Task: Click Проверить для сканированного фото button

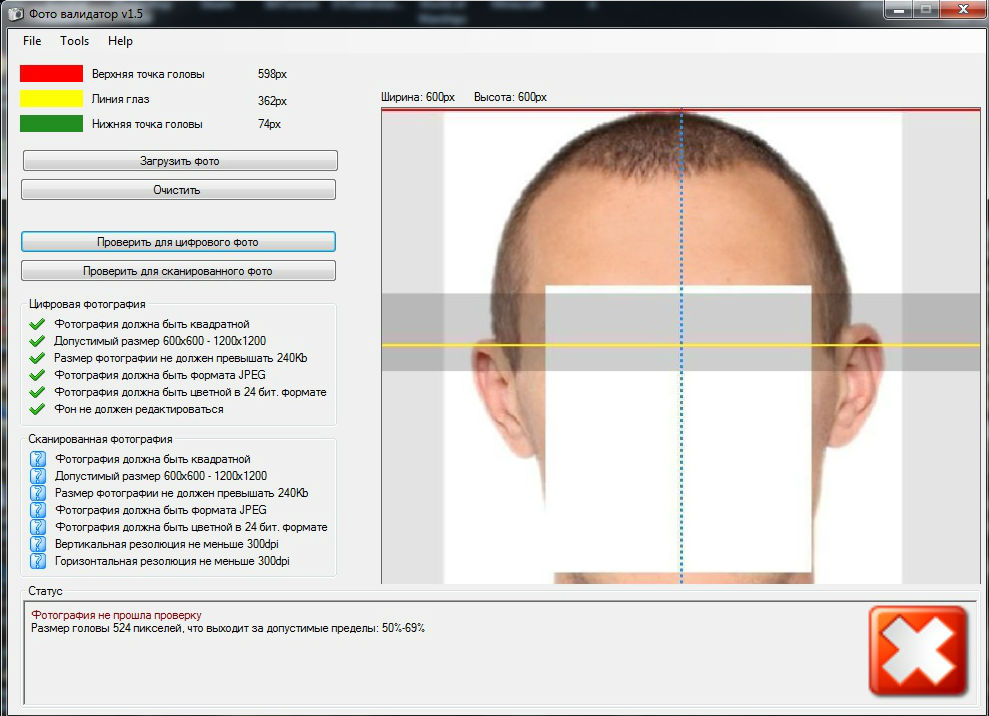Action: coord(178,271)
